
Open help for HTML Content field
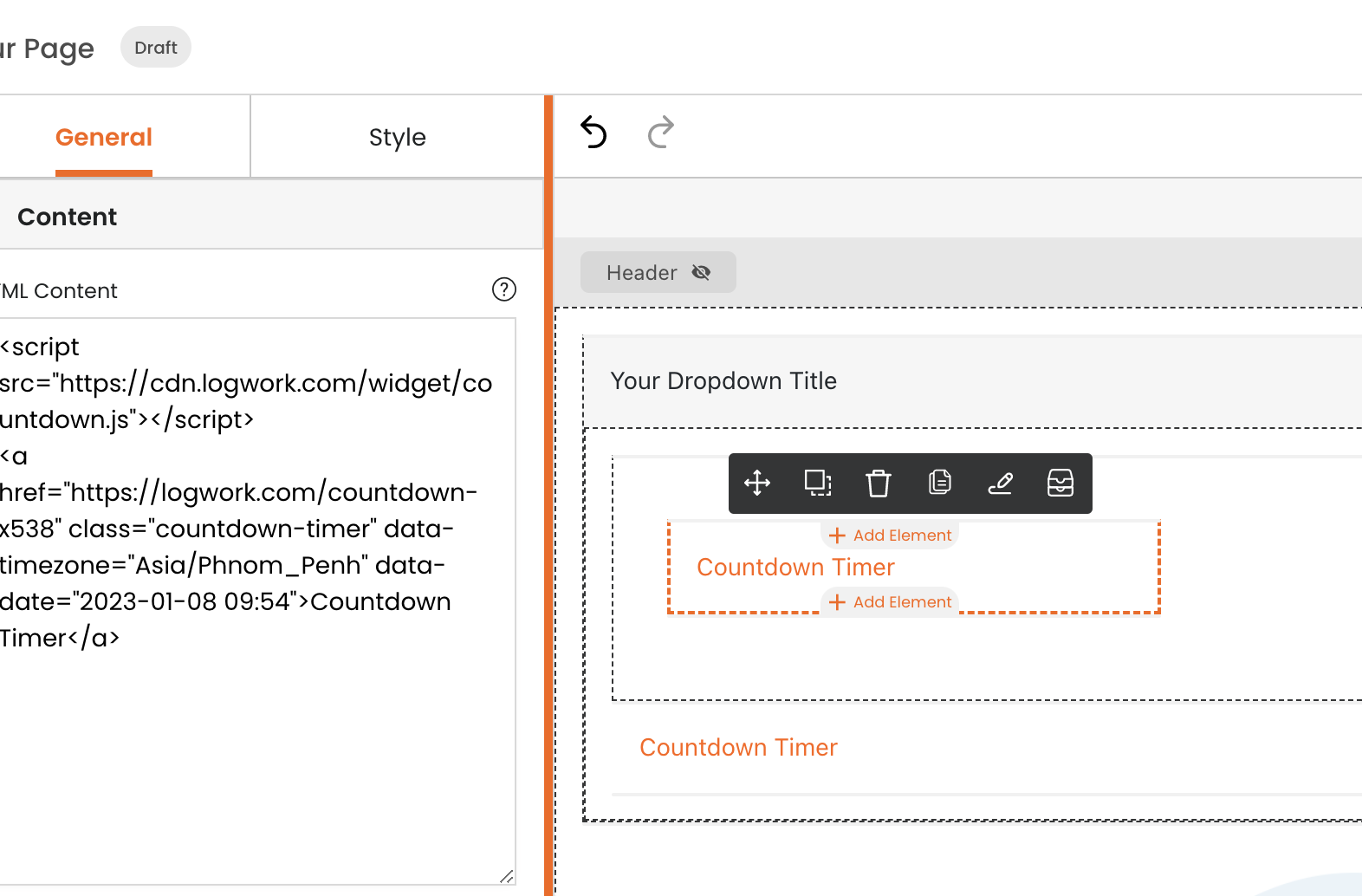tap(504, 289)
